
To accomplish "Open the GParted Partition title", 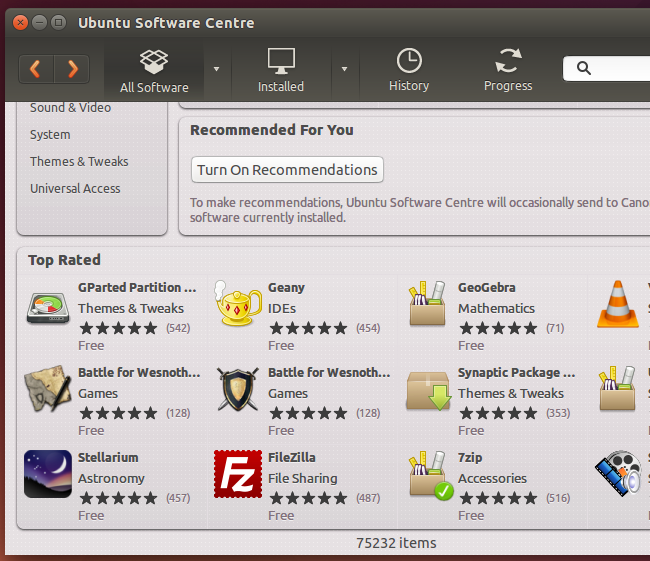I will coord(137,287).
